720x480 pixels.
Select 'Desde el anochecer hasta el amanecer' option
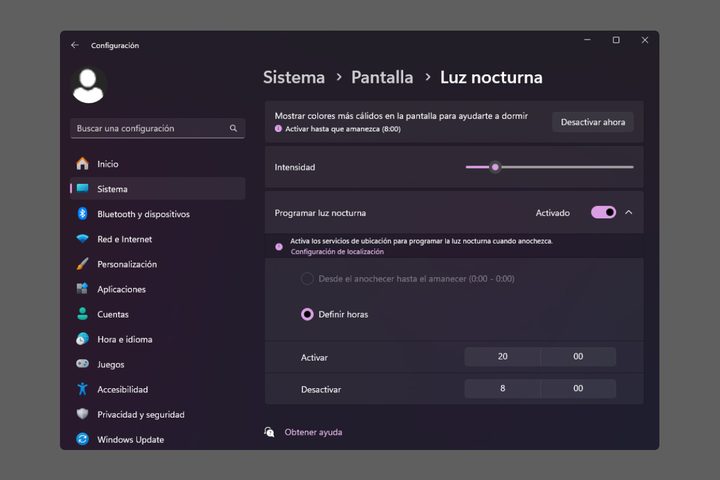[x=307, y=278]
